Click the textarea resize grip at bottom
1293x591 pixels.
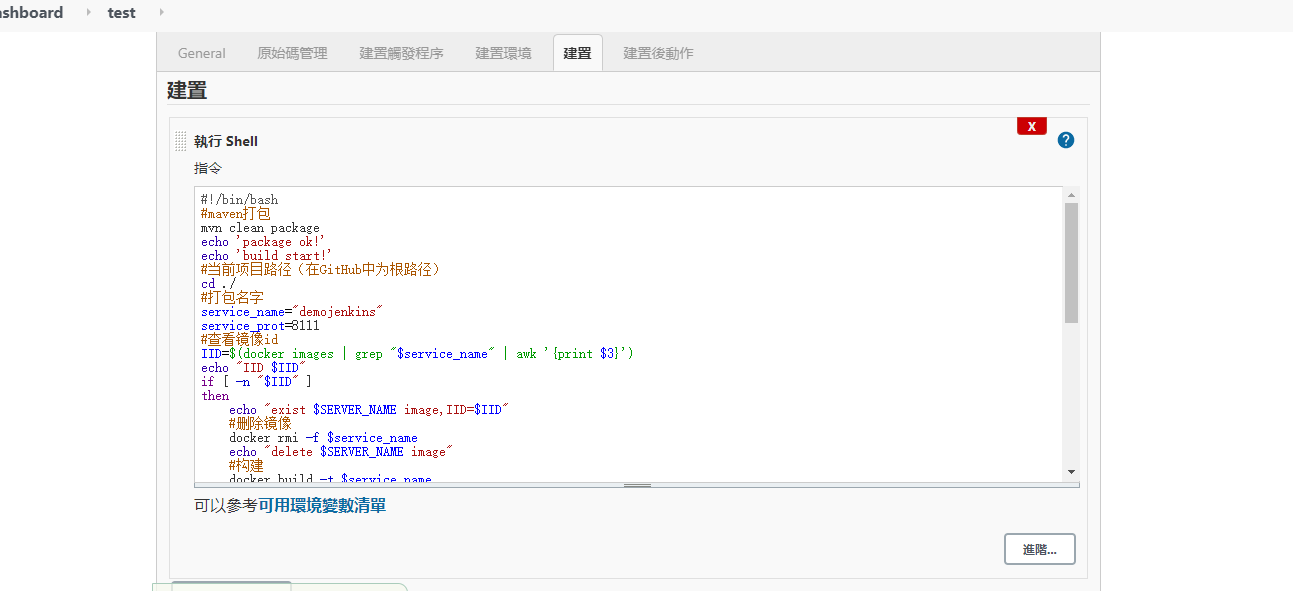click(637, 485)
